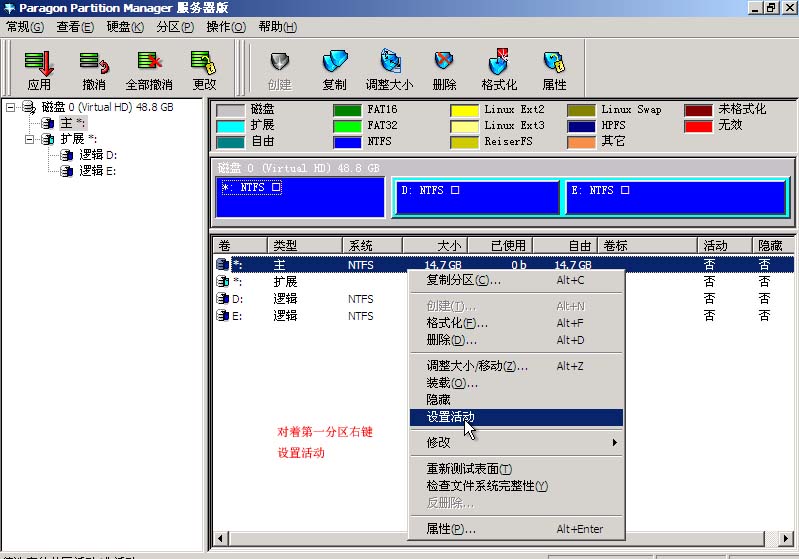Open the 查看(E) menu
Screen dimensions: 799x559
point(74,26)
